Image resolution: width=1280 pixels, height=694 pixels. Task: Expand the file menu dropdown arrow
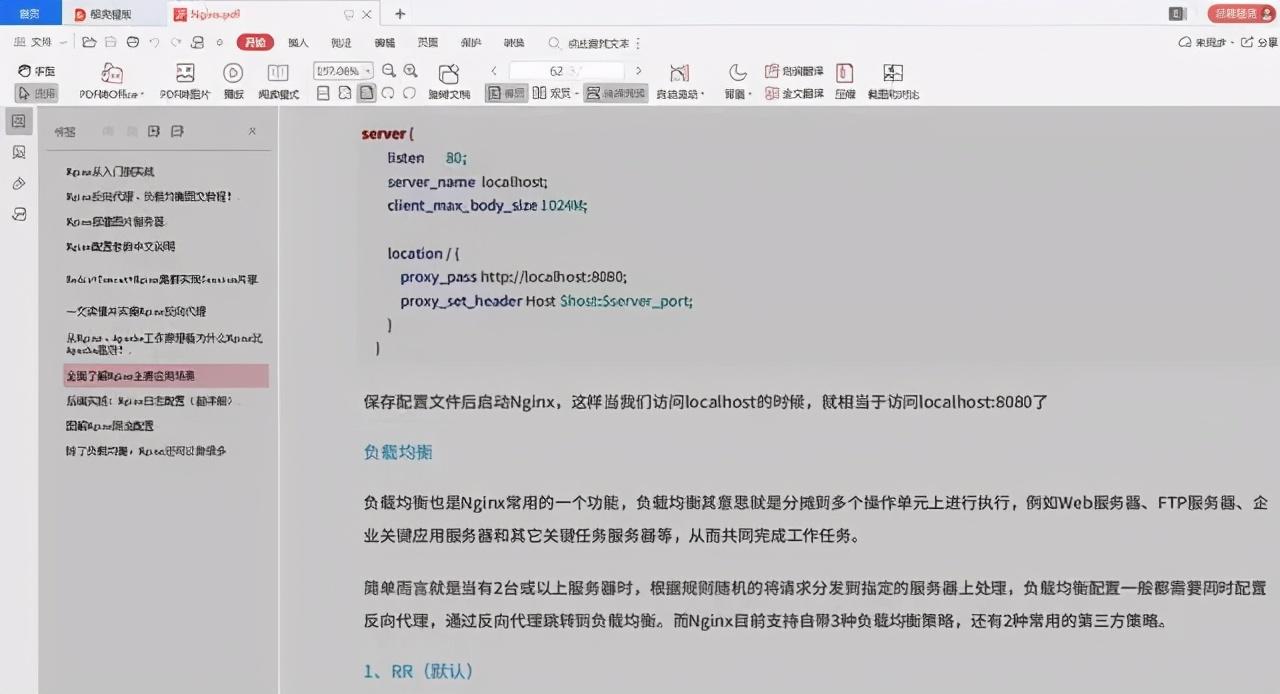coord(64,43)
